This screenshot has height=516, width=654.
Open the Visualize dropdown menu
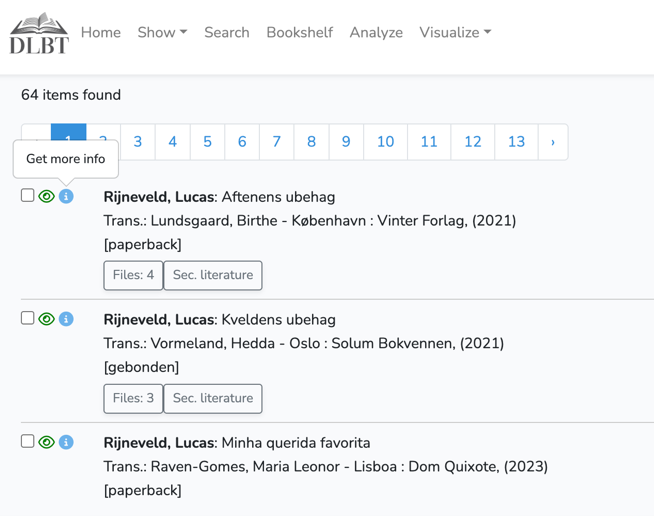tap(455, 32)
